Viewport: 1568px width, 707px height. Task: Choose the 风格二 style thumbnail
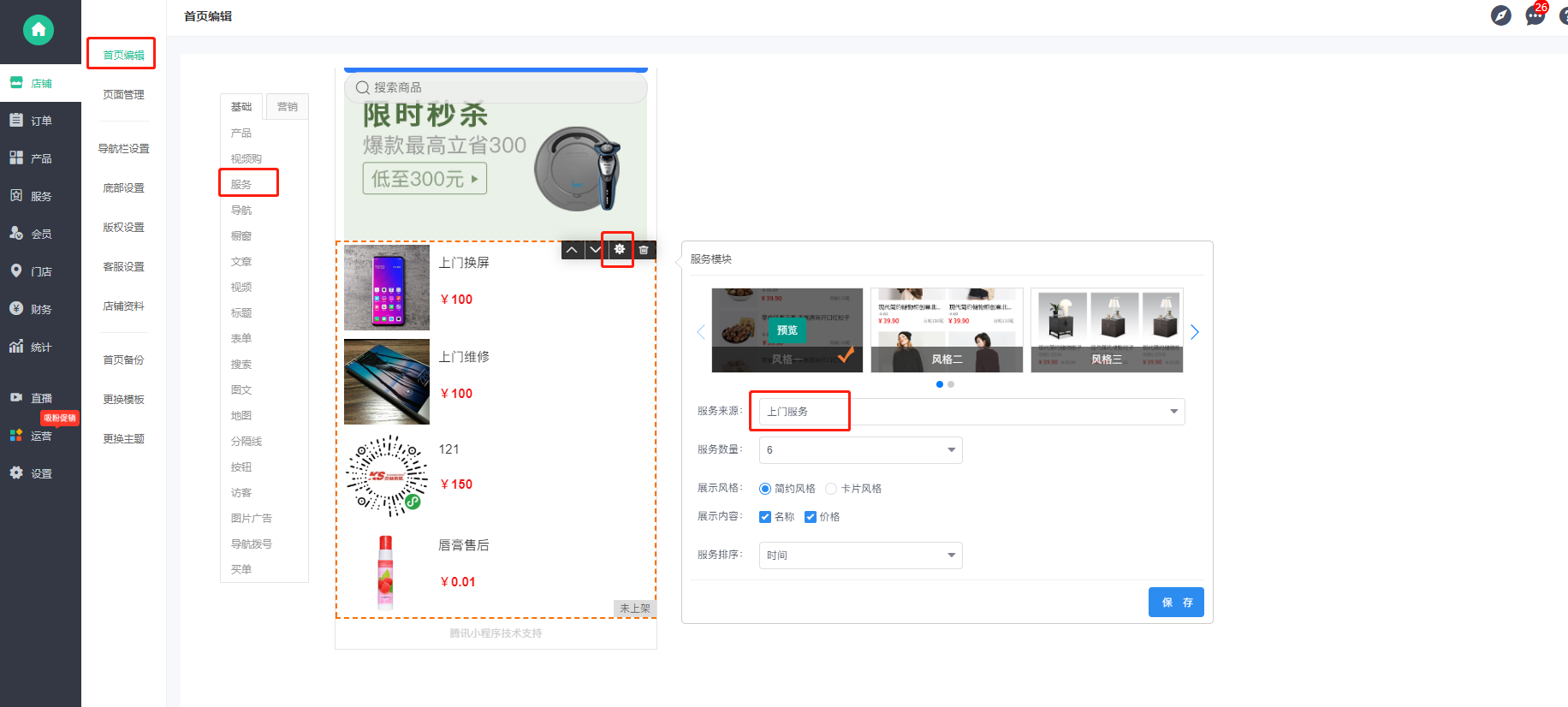point(947,330)
